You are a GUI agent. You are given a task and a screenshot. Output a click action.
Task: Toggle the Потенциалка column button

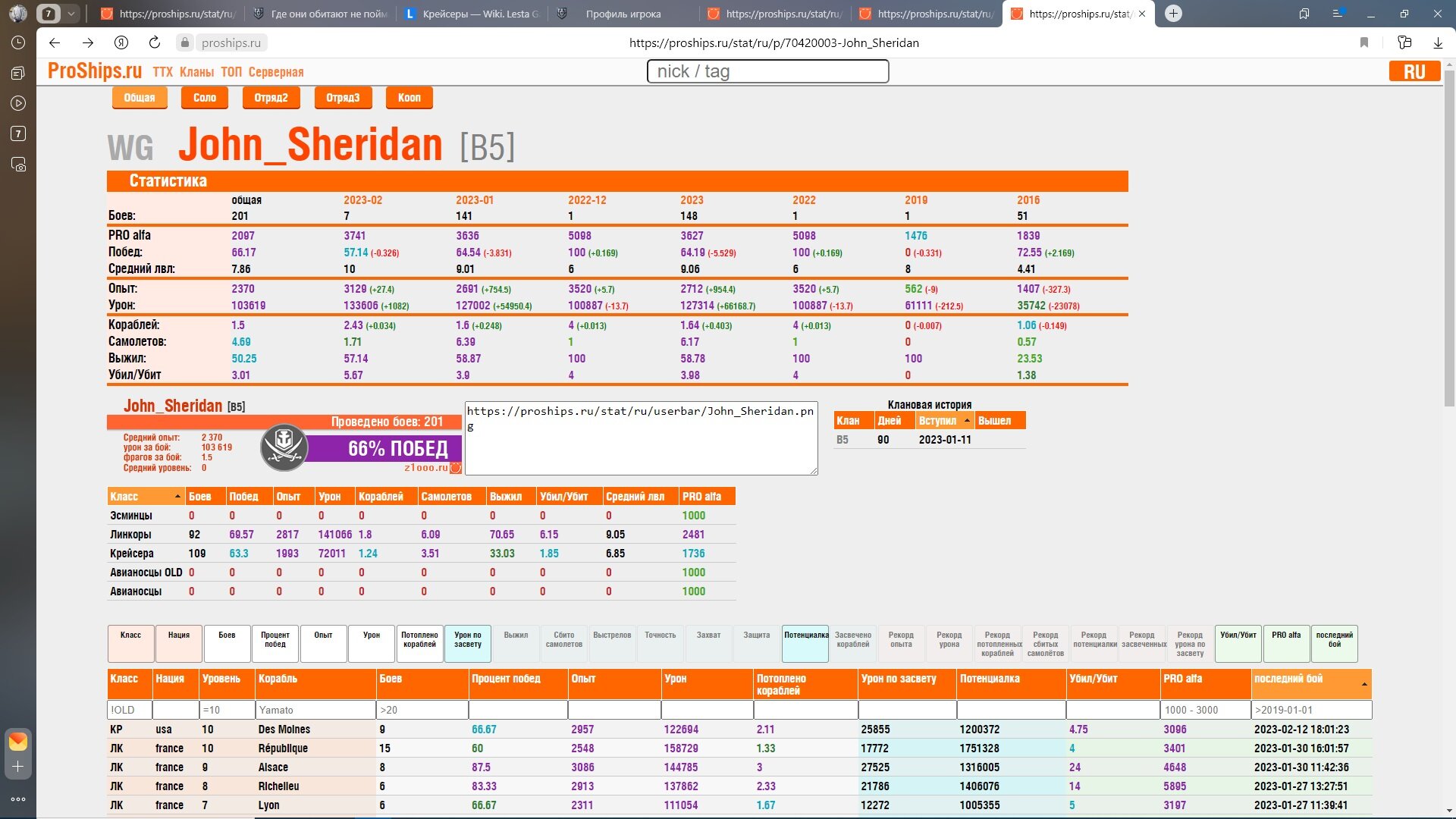coord(805,644)
